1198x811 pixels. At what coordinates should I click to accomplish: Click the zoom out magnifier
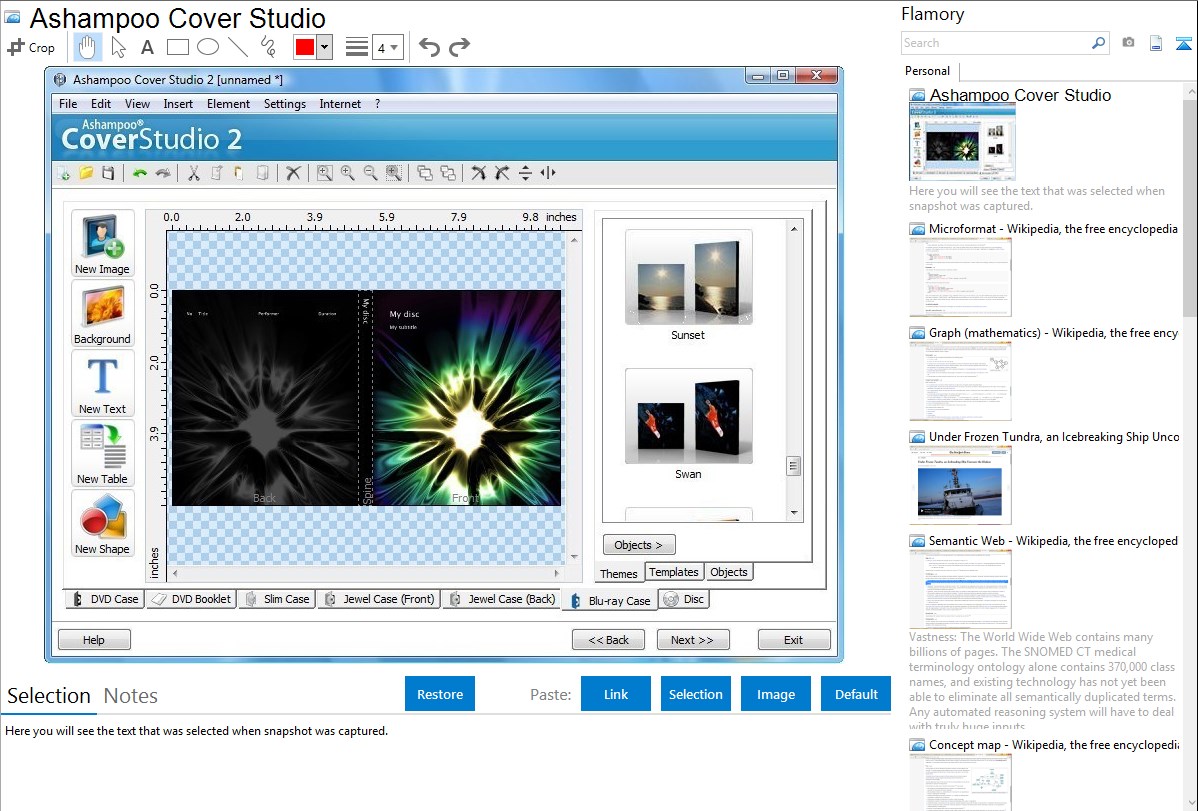click(x=371, y=174)
